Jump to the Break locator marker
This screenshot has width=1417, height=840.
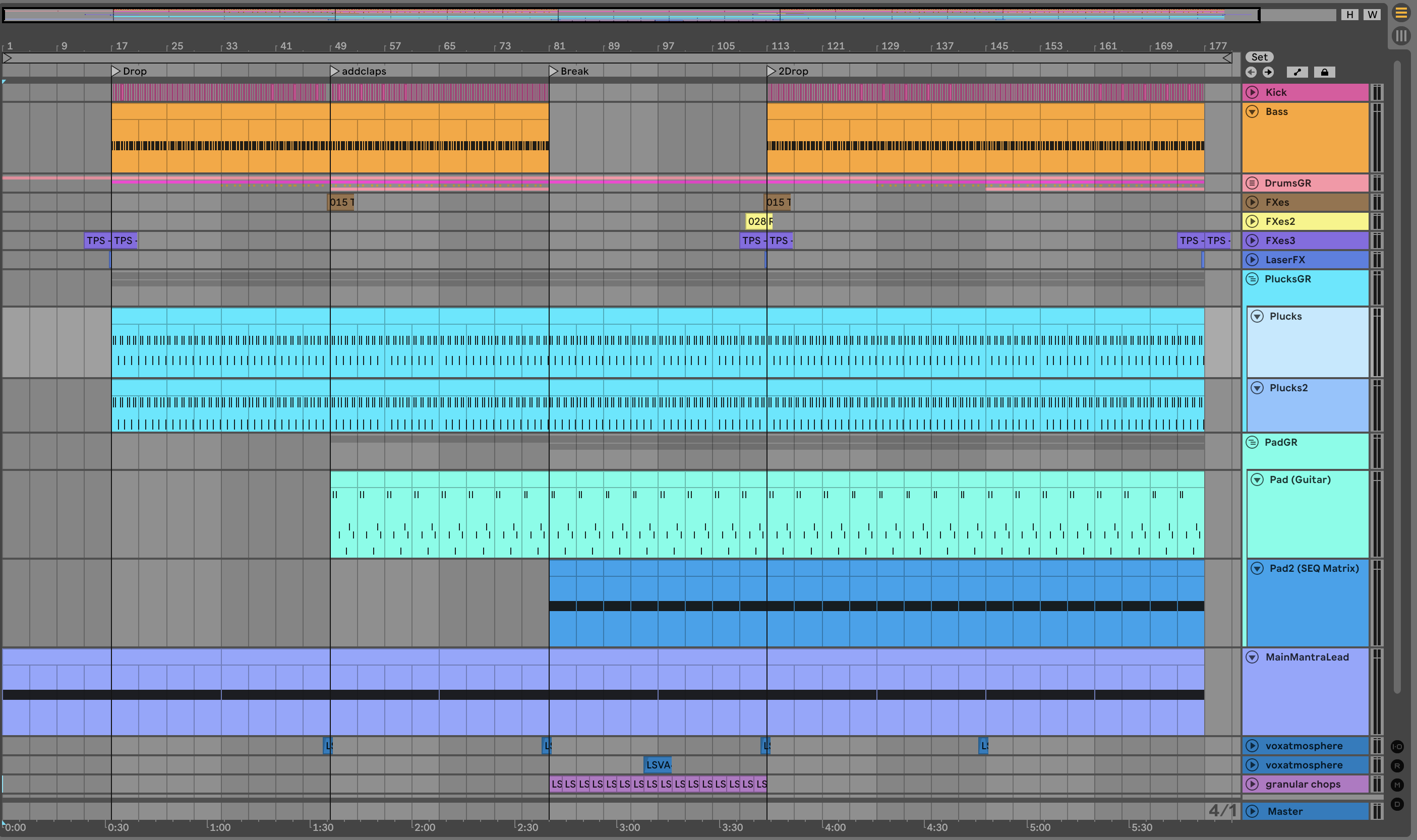554,71
